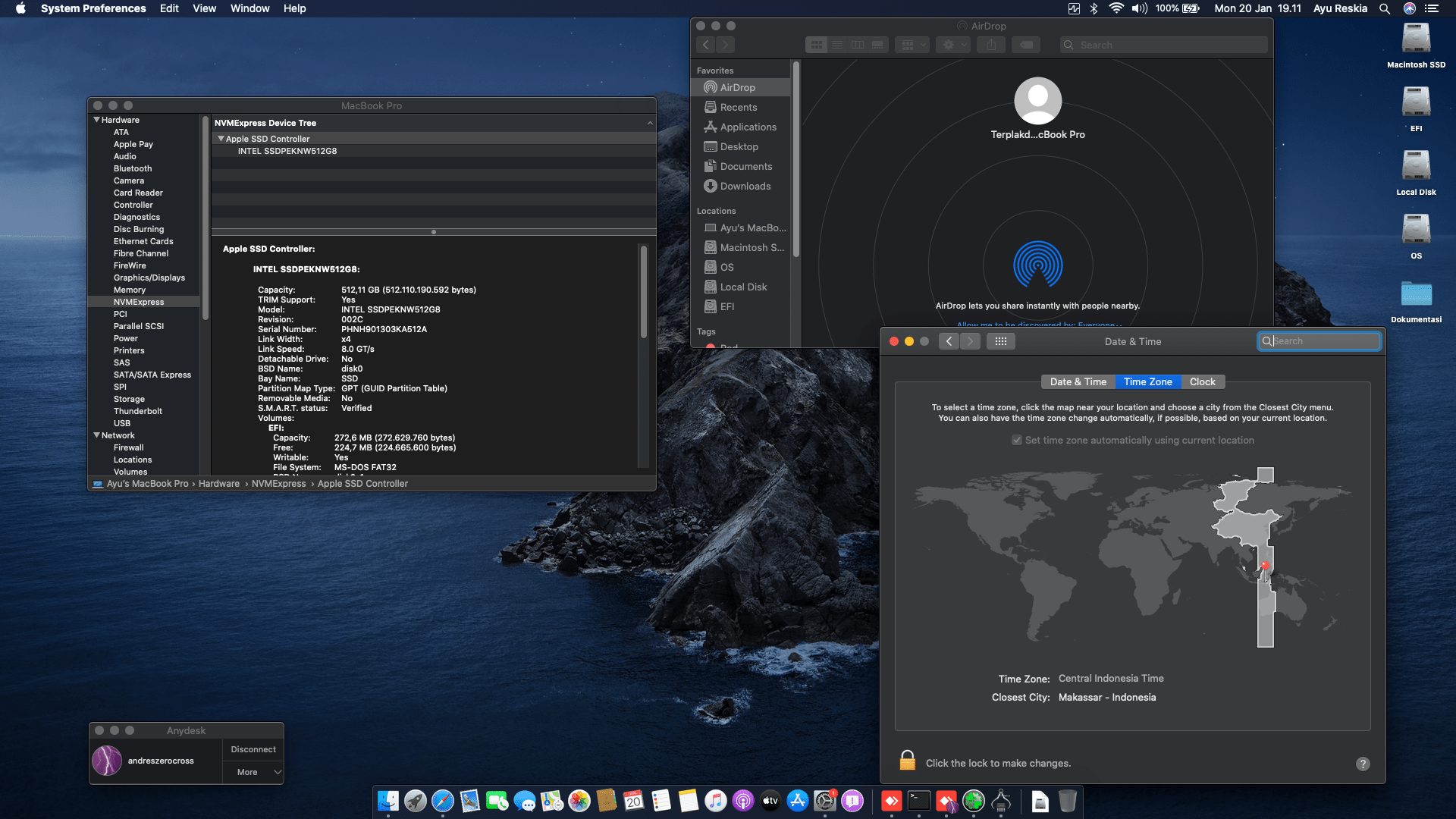Switch to the Date & Time tab
Viewport: 1456px width, 819px height.
tap(1078, 381)
